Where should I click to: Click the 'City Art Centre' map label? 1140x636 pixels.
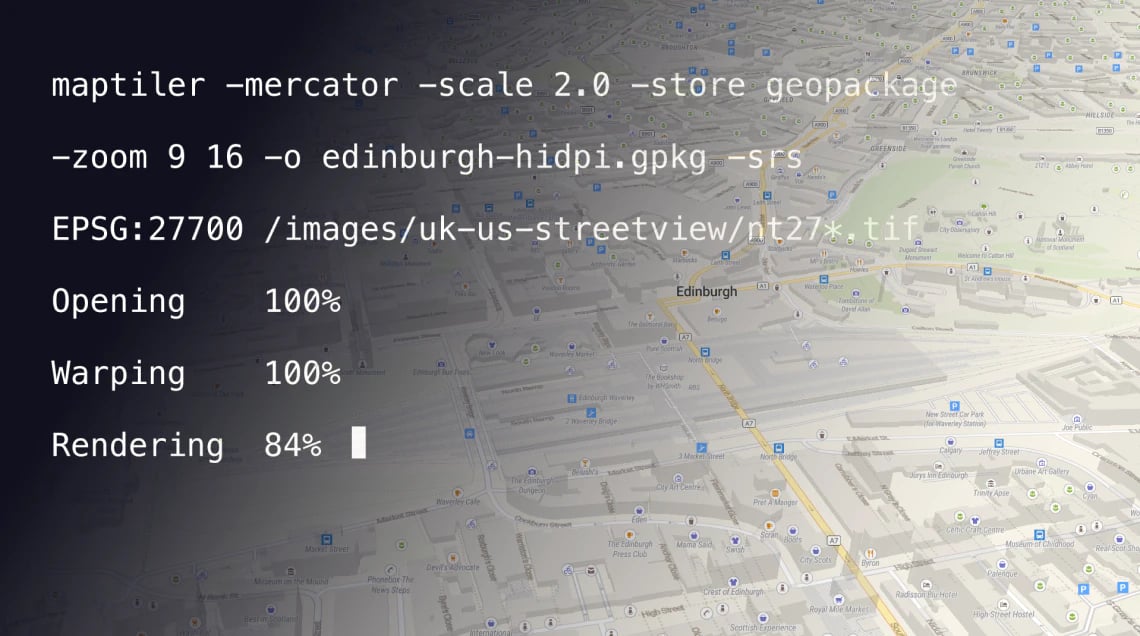(680, 487)
